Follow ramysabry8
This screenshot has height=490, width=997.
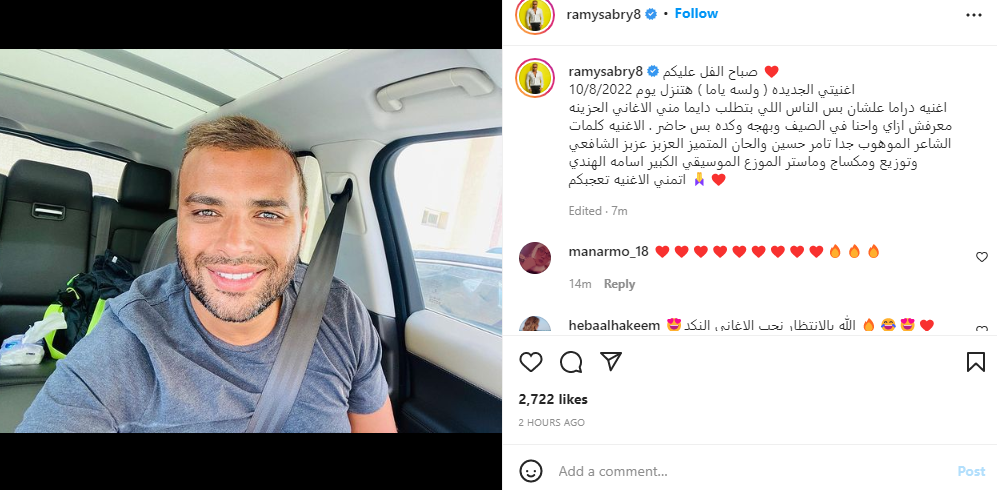[x=696, y=13]
